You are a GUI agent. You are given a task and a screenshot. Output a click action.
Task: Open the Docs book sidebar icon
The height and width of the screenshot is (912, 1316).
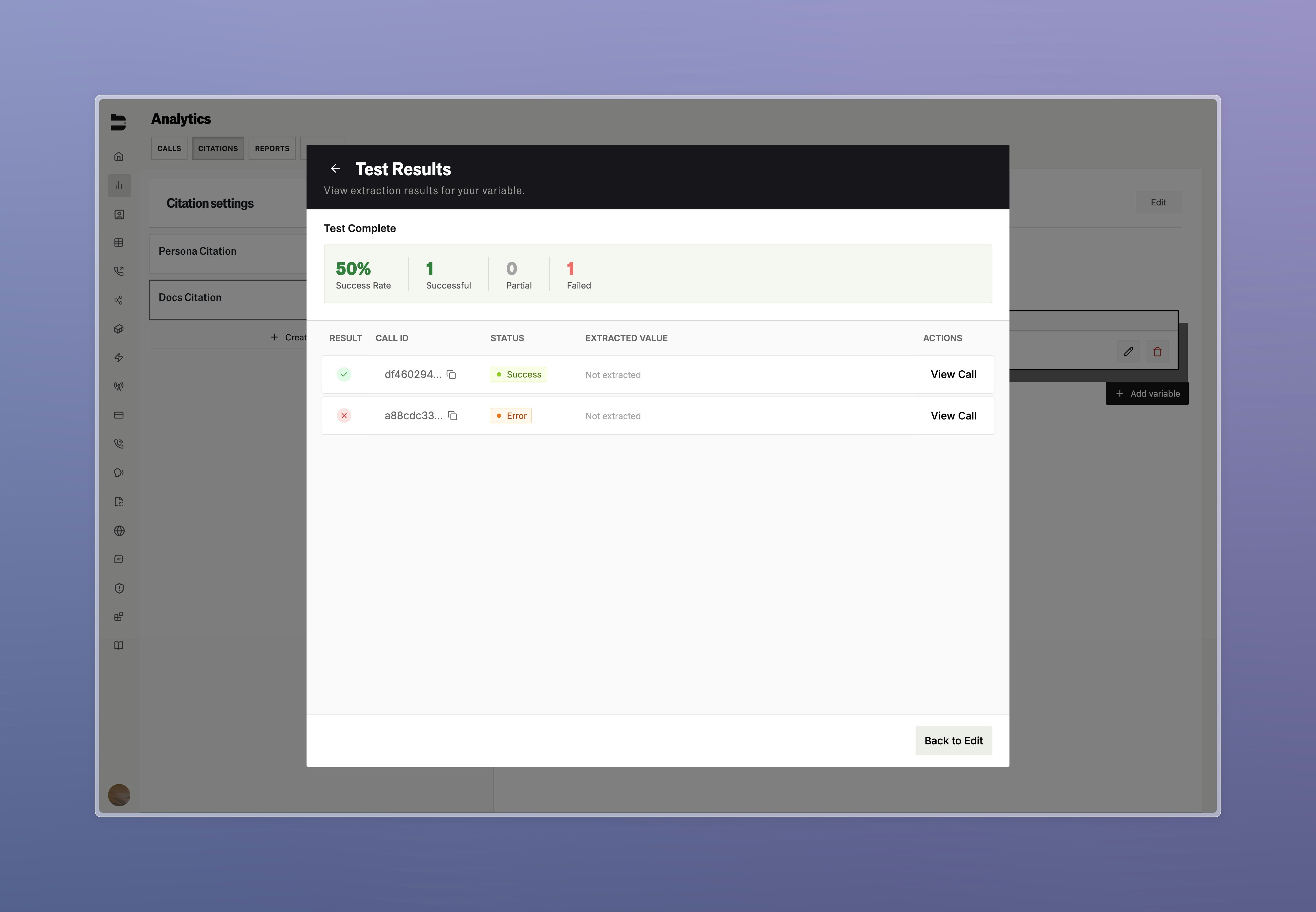pos(119,645)
